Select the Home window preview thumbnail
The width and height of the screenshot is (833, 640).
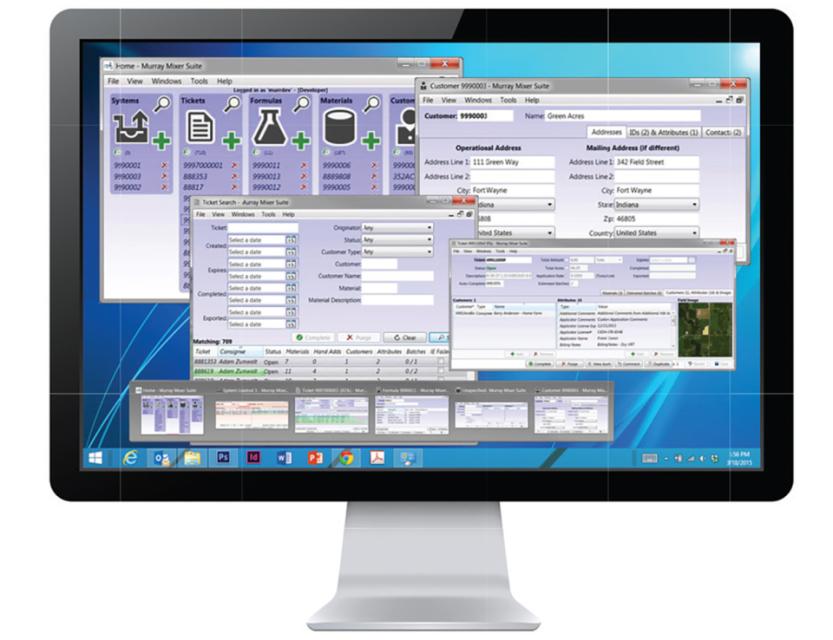[x=171, y=415]
